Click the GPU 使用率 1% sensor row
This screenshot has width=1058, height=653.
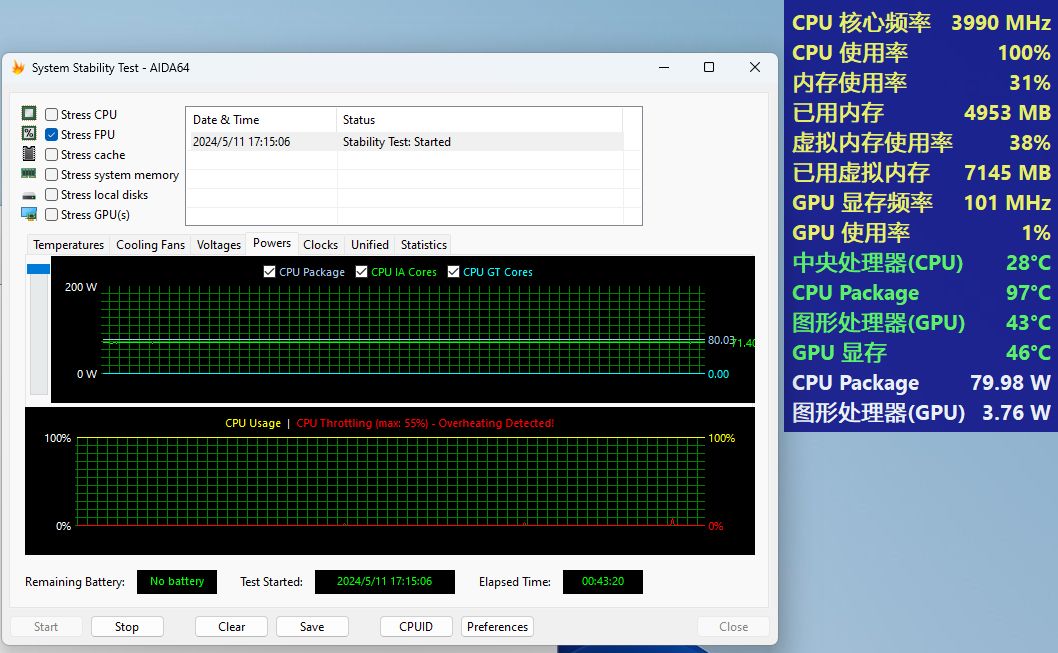921,233
